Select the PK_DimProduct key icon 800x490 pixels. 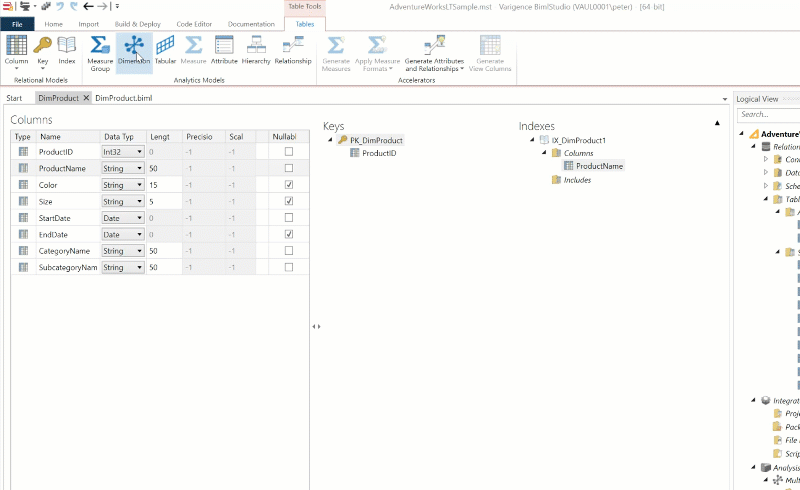tap(342, 140)
